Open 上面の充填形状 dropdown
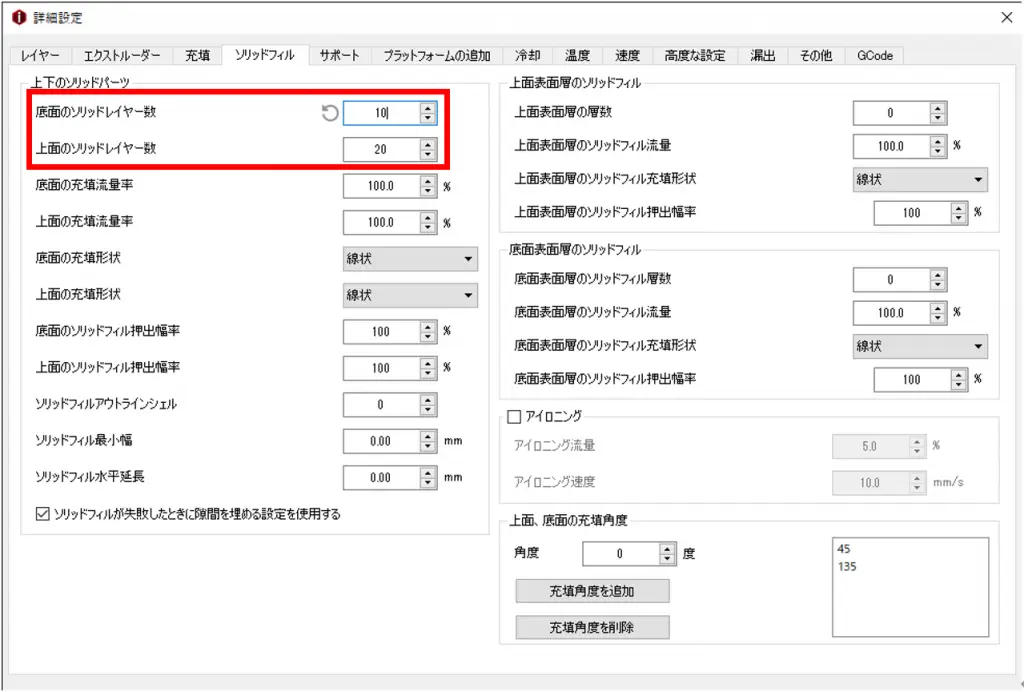Viewport: 1024px width, 692px height. click(x=410, y=296)
